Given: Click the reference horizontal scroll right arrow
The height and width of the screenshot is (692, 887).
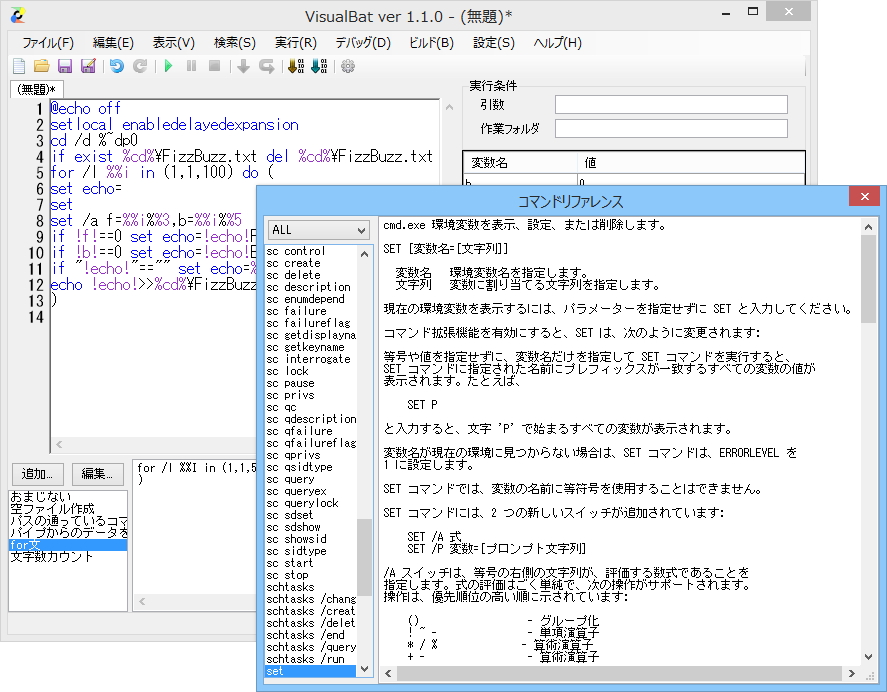Looking at the screenshot, I should point(851,673).
